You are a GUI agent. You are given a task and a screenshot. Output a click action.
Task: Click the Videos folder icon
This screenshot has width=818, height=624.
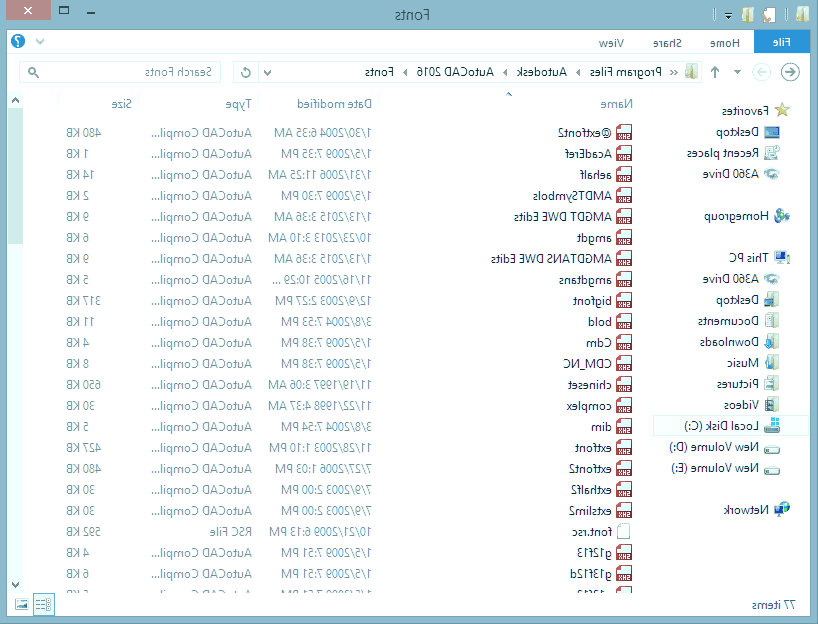click(x=772, y=404)
